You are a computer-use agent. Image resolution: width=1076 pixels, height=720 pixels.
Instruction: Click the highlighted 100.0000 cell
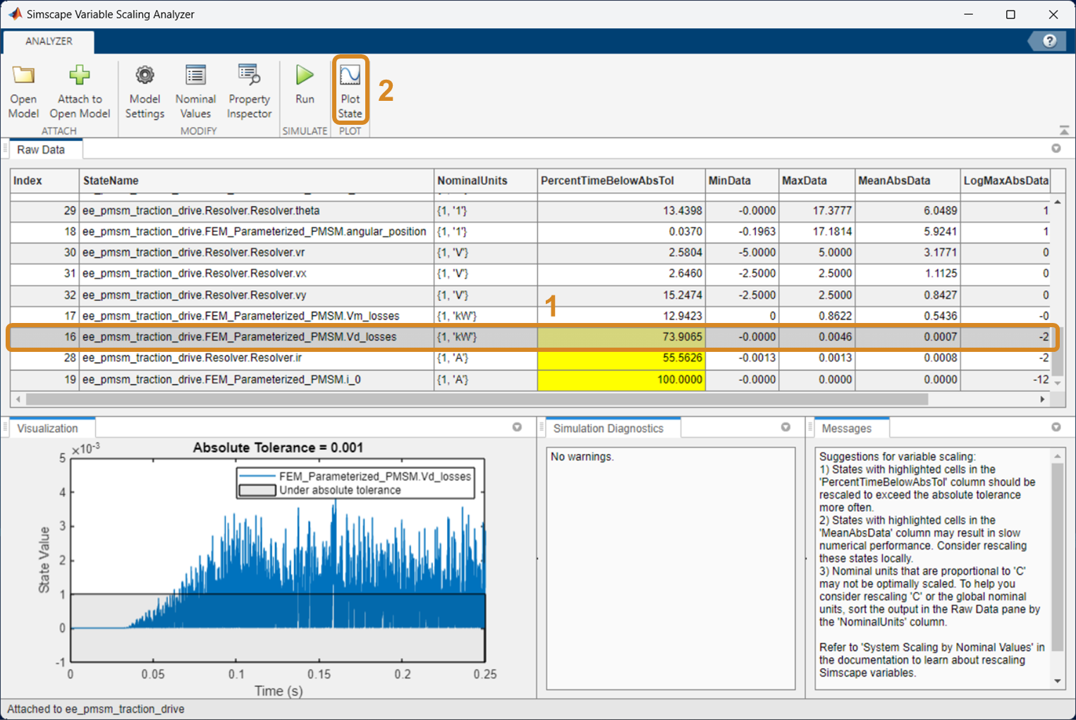pos(621,380)
